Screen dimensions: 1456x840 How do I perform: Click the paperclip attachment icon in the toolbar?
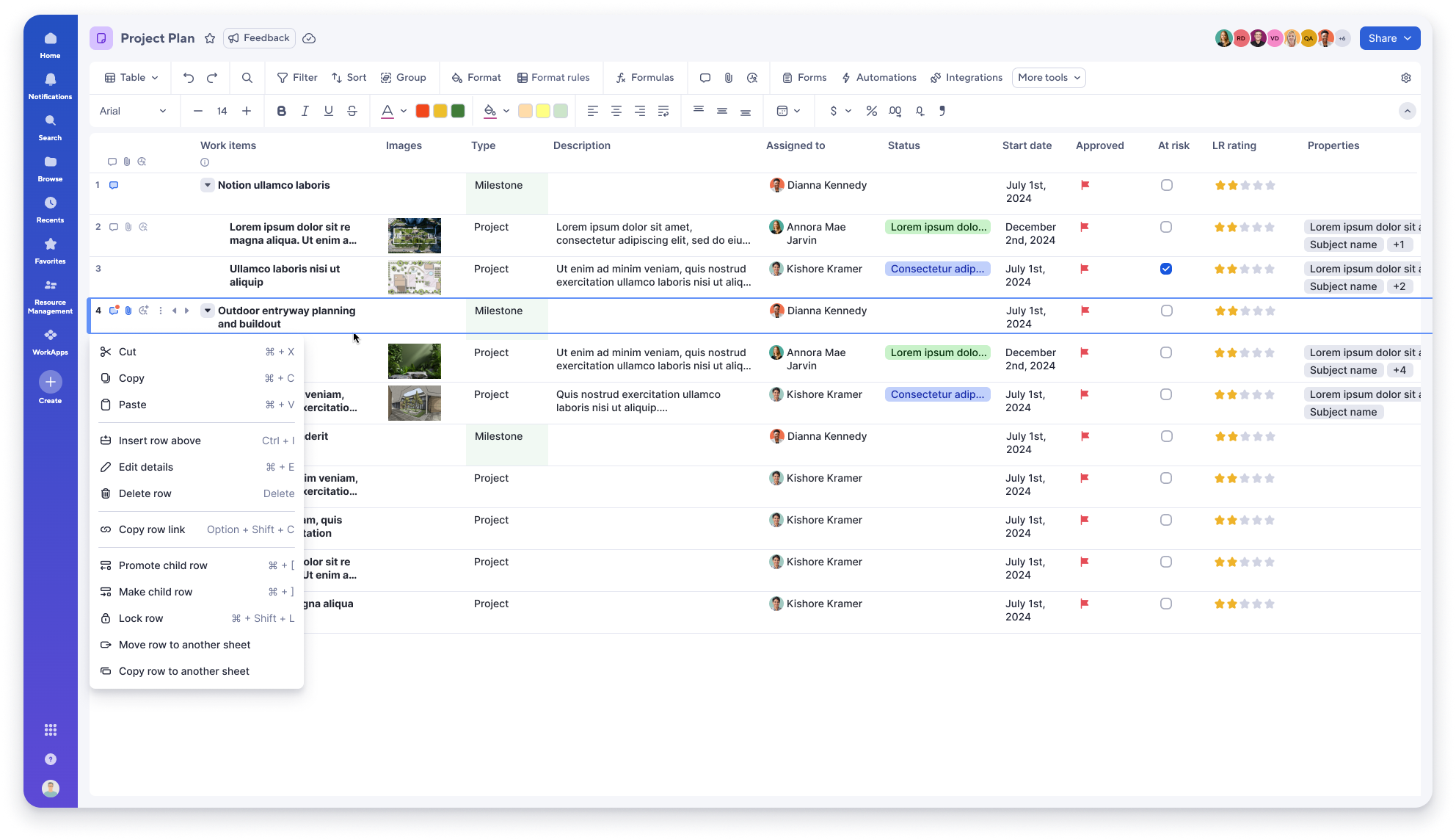pos(728,77)
